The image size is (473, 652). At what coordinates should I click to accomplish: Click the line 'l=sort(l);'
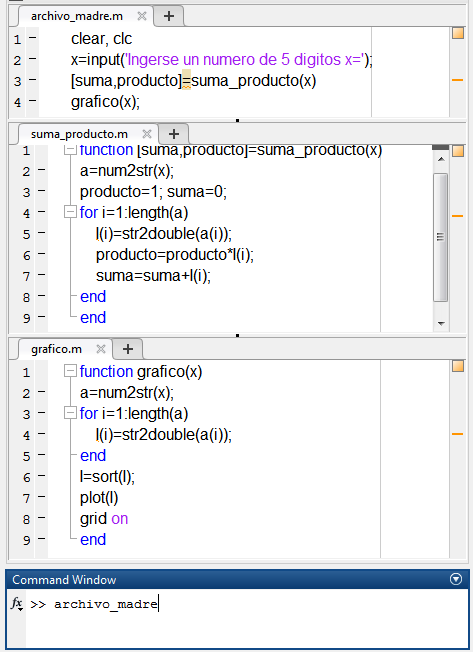(x=107, y=477)
